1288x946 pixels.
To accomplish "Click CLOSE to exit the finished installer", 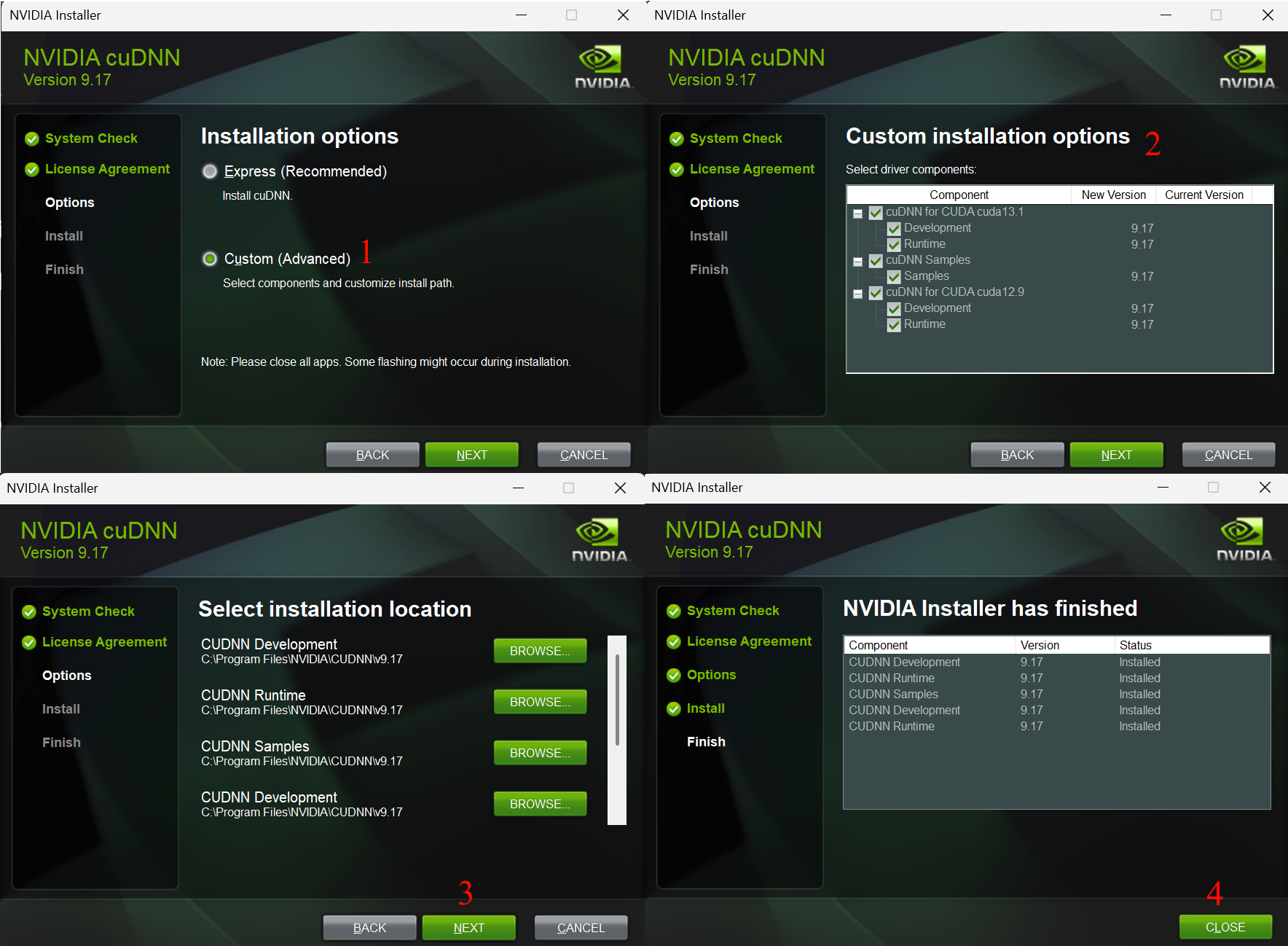I will (1225, 927).
